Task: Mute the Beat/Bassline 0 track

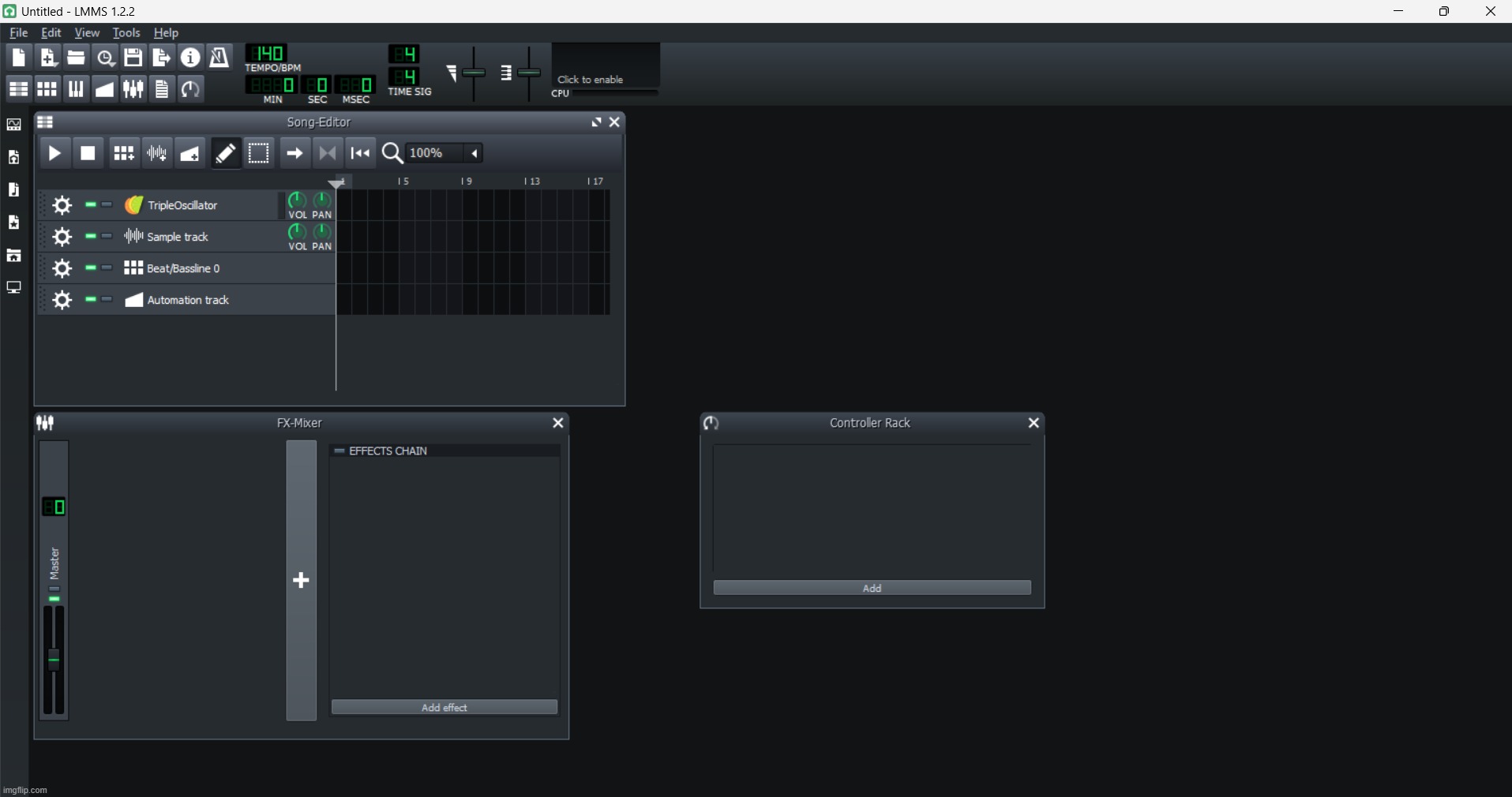Action: pos(91,268)
